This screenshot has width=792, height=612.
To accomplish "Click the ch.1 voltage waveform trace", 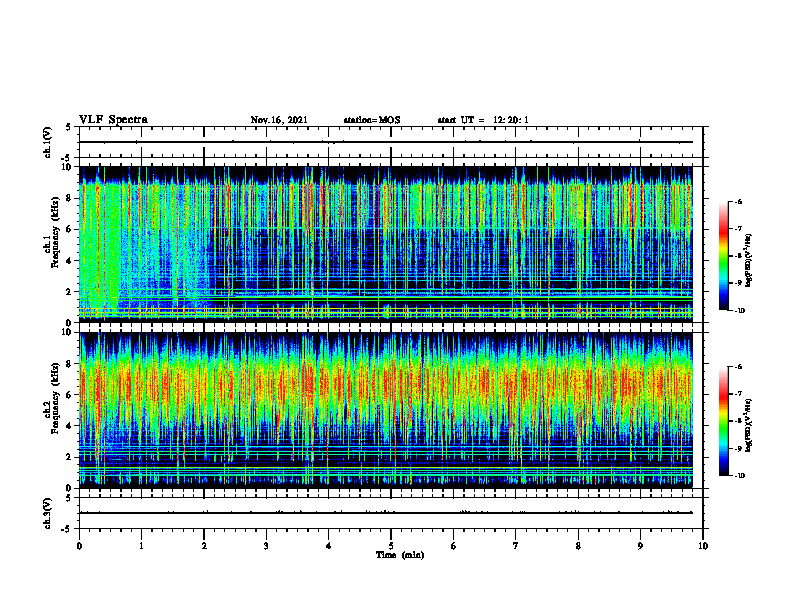I will click(x=386, y=142).
